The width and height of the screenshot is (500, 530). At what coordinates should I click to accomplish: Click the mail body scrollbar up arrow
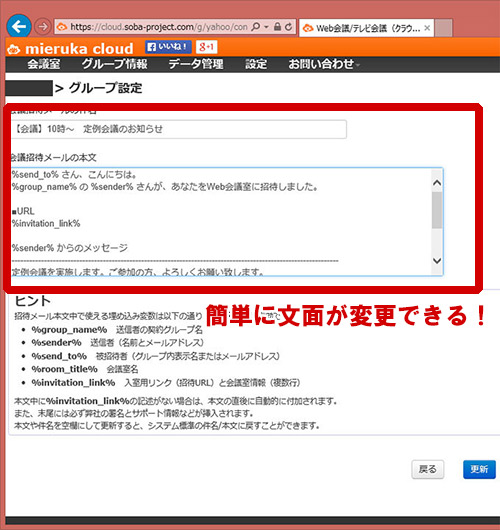pos(437,183)
